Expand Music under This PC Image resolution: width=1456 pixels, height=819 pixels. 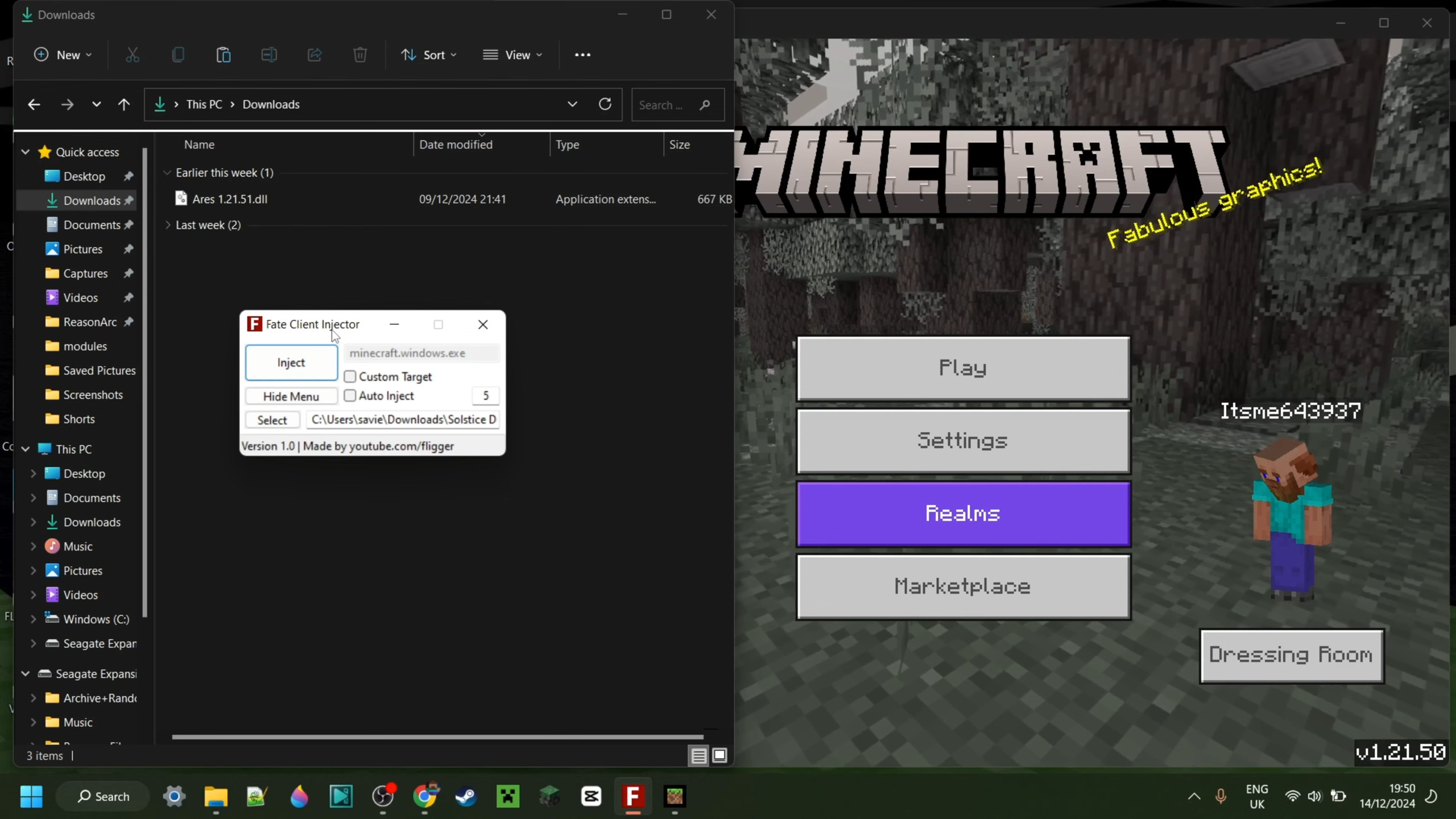33,546
